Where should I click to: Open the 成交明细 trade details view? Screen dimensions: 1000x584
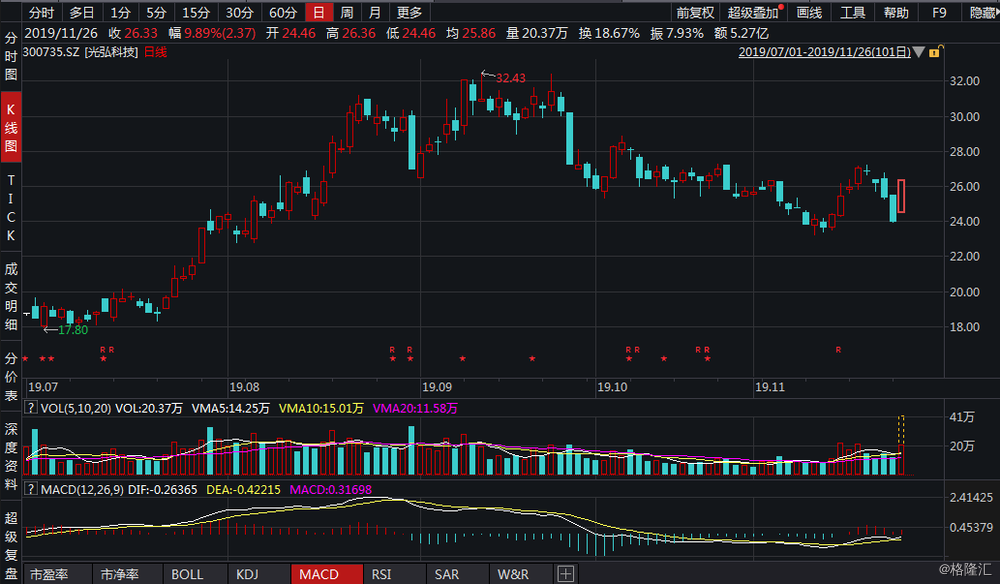[11, 296]
